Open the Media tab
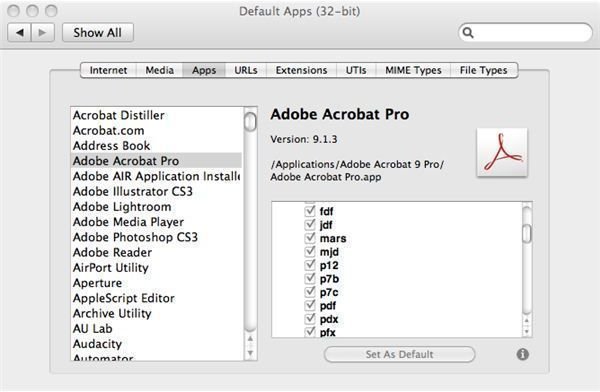 tap(160, 70)
